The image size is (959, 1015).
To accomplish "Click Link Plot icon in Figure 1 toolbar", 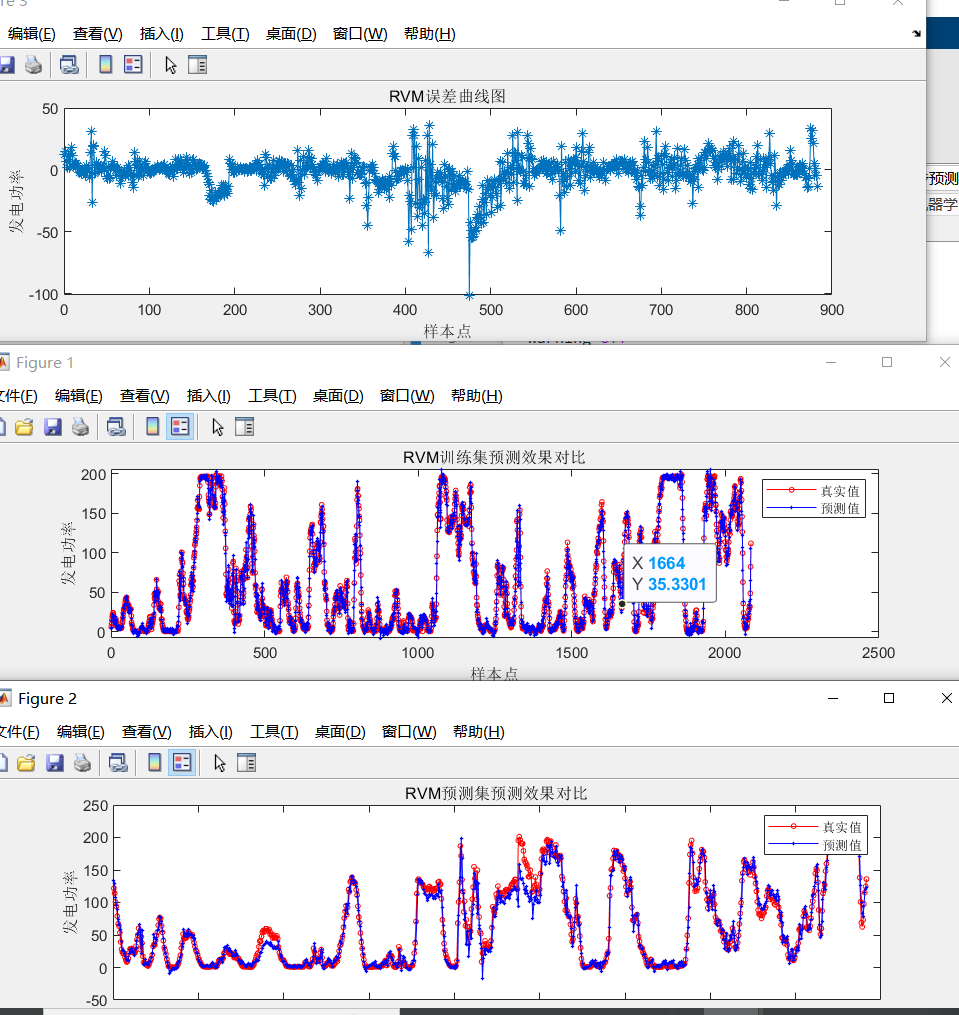I will pos(116,427).
